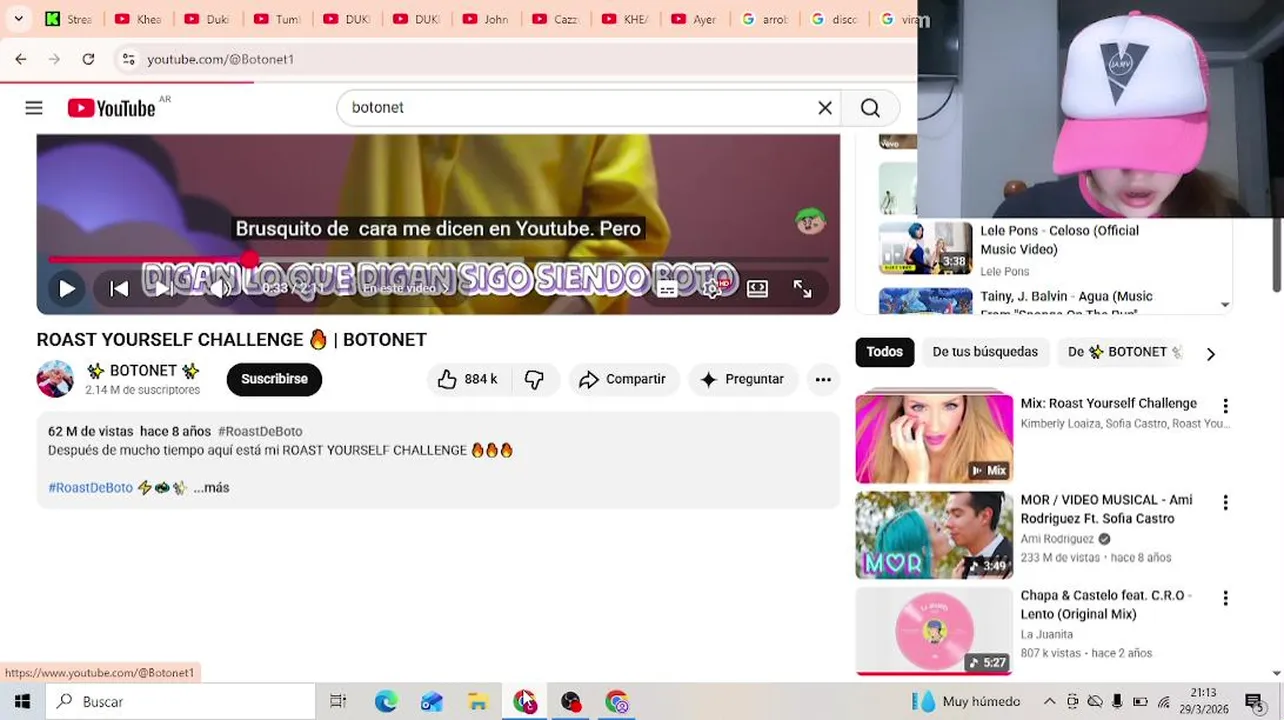The height and width of the screenshot is (720, 1284).
Task: Open the Windows Start menu
Action: click(22, 702)
